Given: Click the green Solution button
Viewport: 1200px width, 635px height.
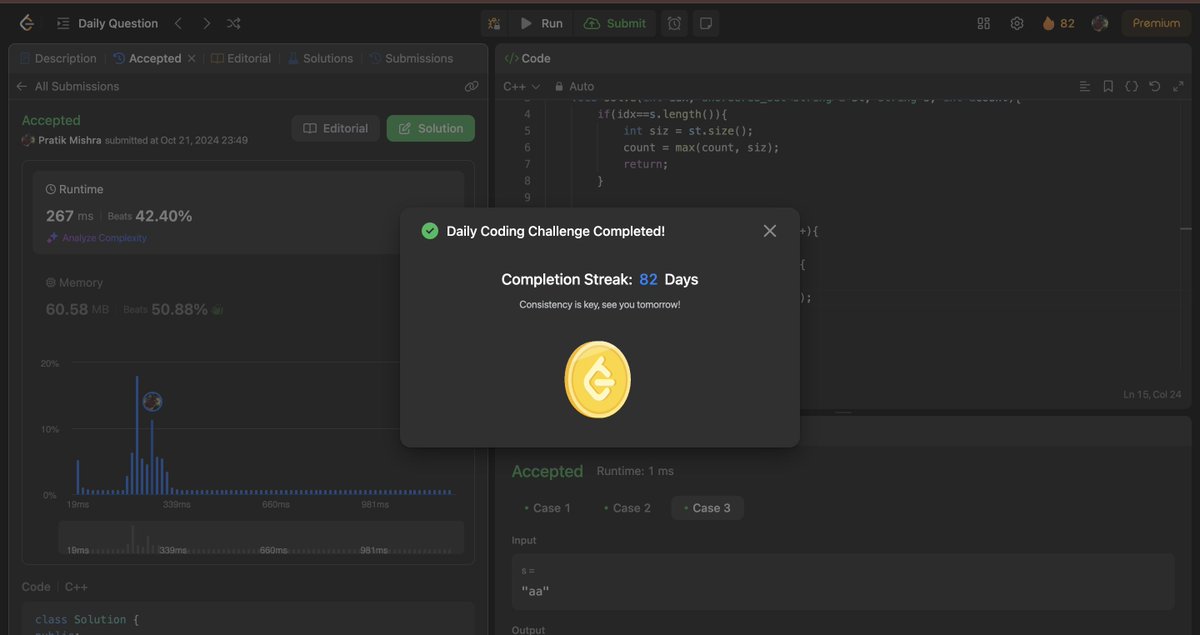Looking at the screenshot, I should [431, 128].
